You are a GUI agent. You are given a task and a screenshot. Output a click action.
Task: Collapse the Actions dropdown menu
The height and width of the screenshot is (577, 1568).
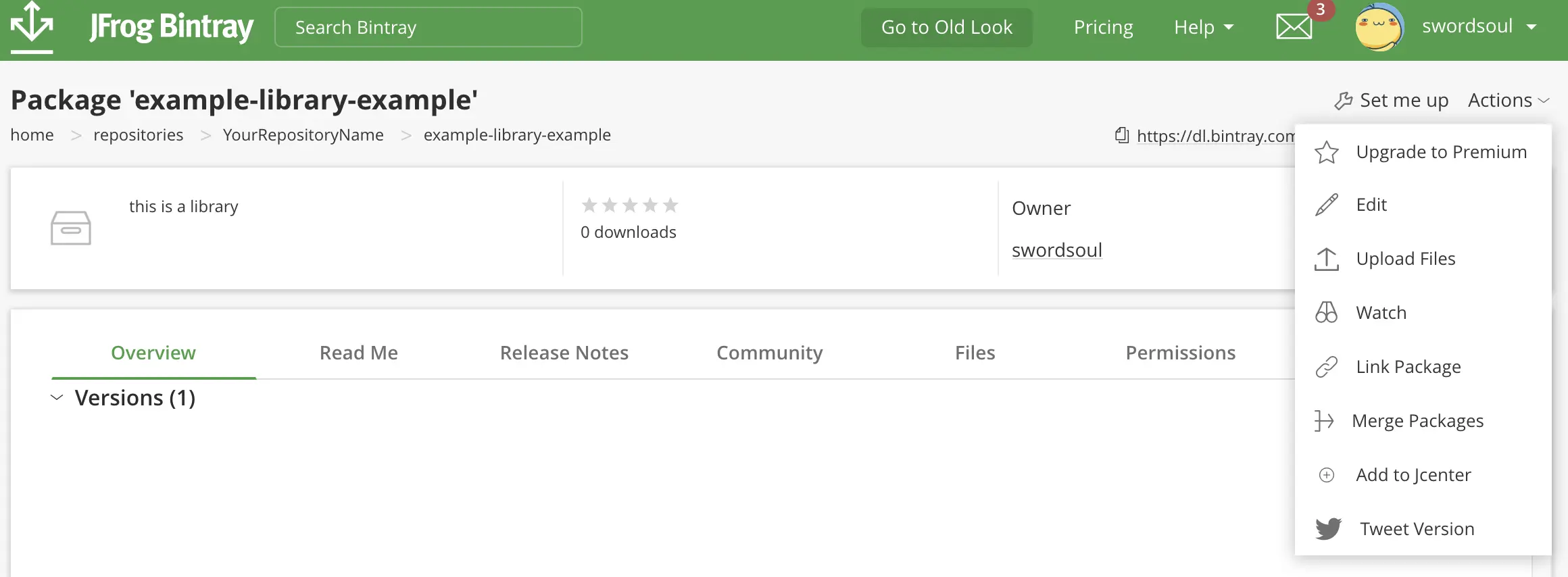point(1509,101)
